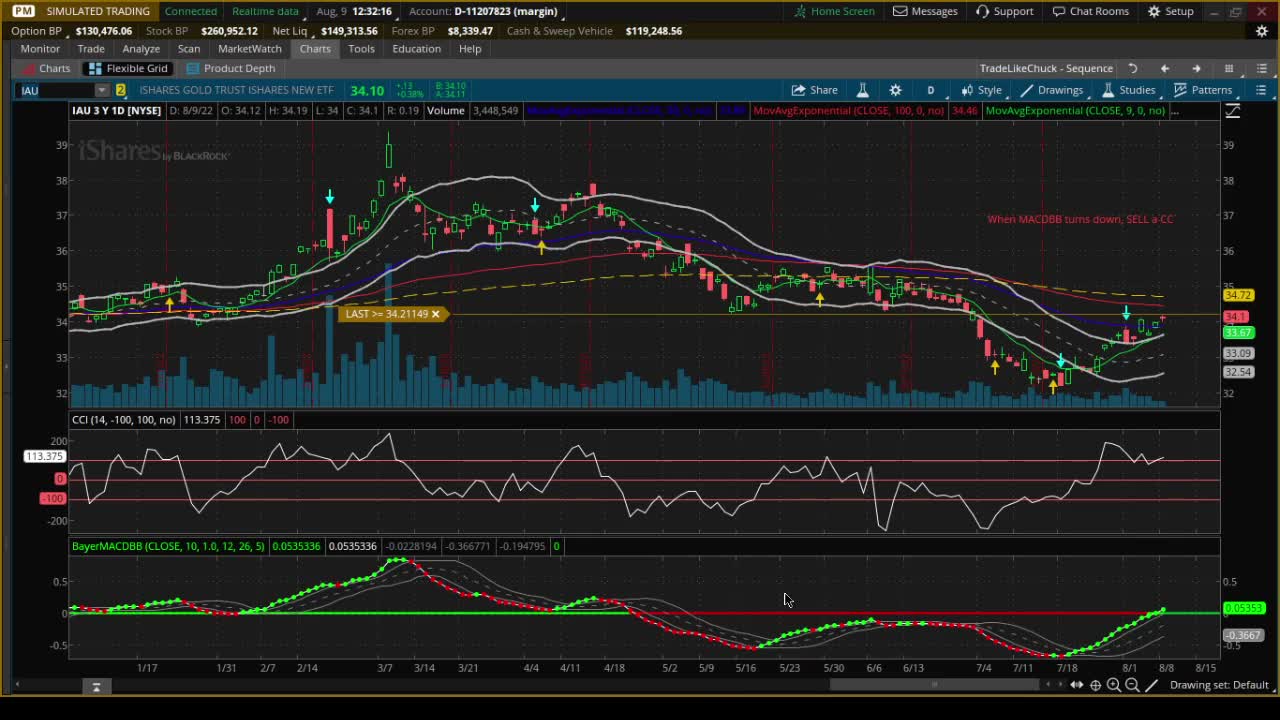Click Realtime data status
The image size is (1280, 720).
265,11
